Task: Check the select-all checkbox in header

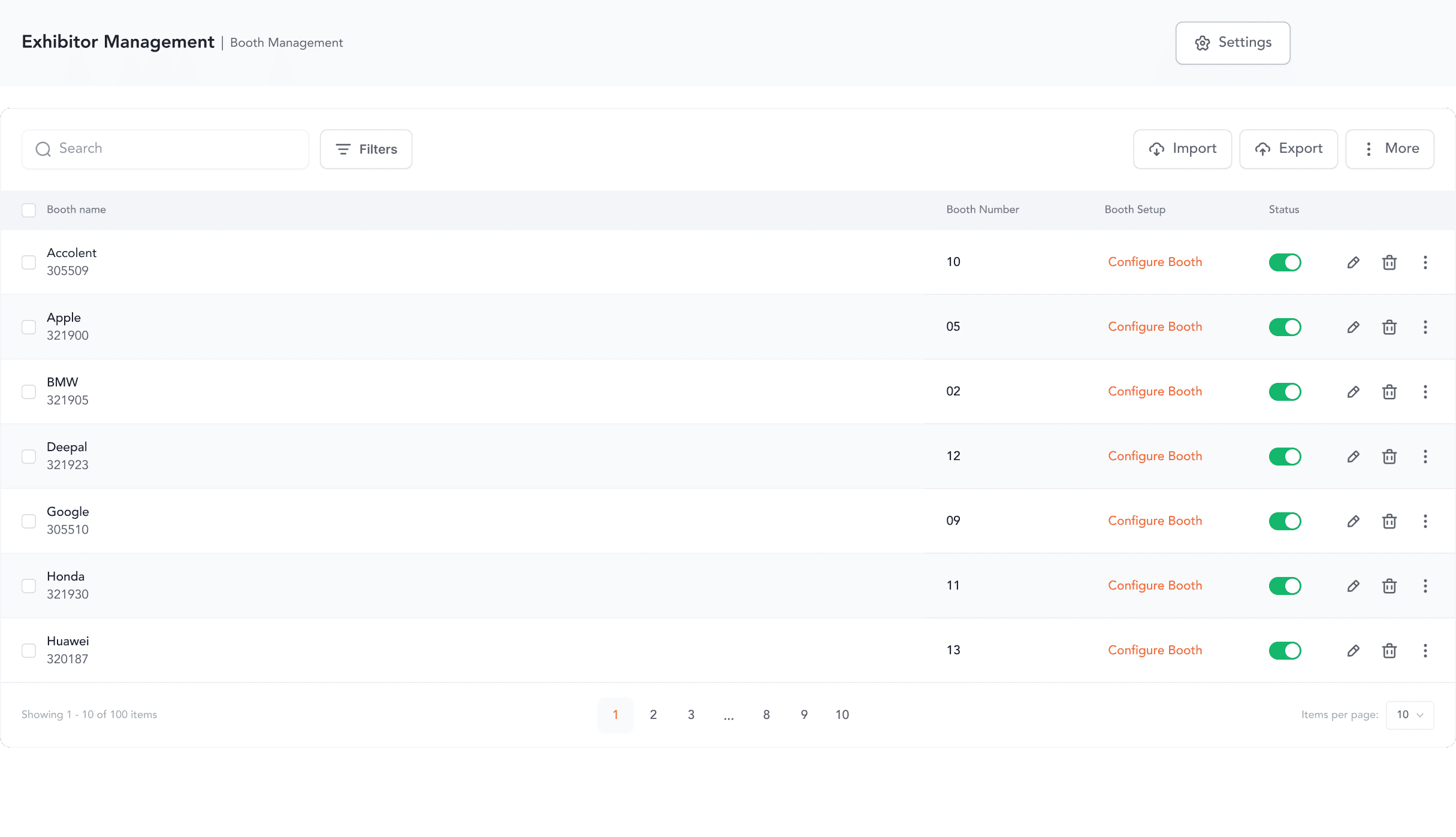Action: tap(29, 210)
